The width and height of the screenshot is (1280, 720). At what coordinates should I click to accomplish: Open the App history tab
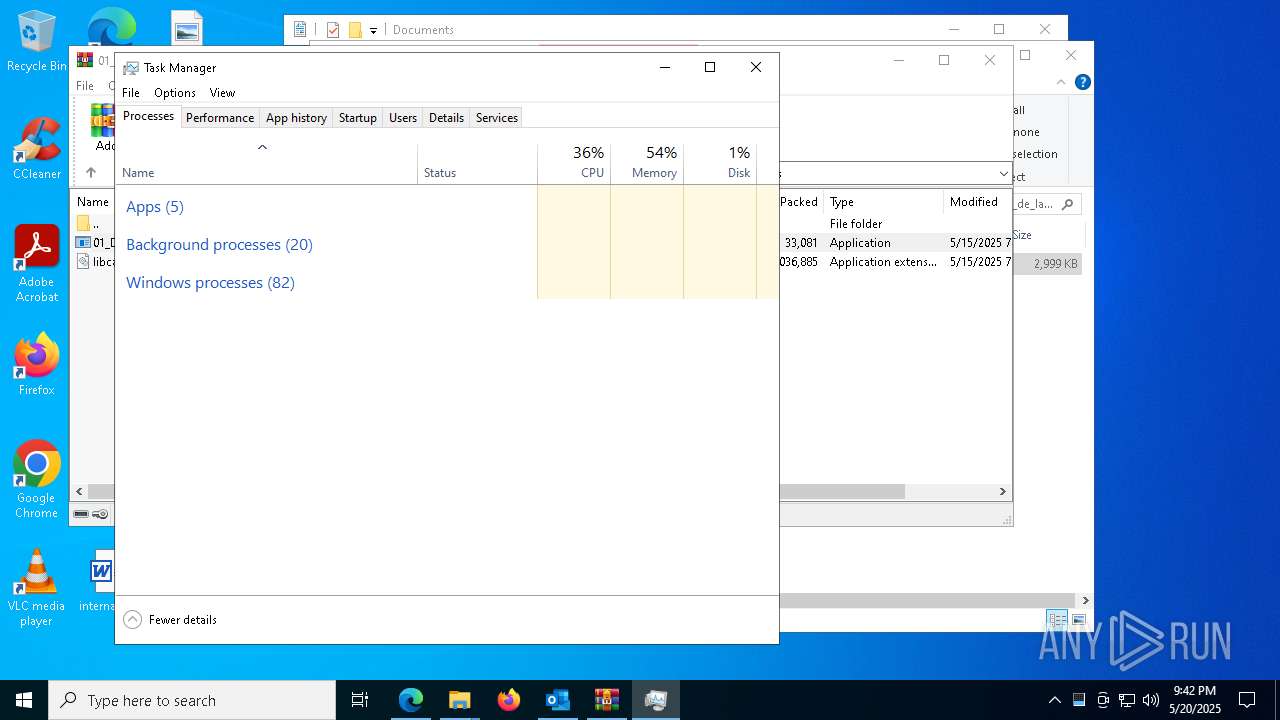coord(296,117)
